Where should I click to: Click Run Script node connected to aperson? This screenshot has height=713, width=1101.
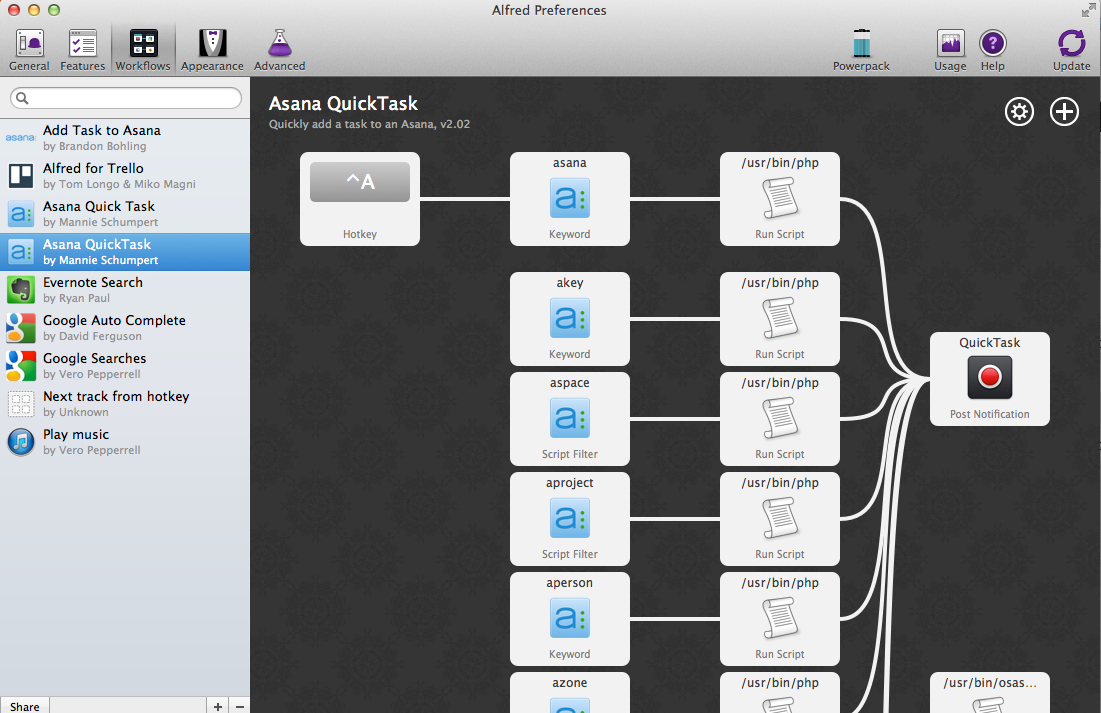779,618
